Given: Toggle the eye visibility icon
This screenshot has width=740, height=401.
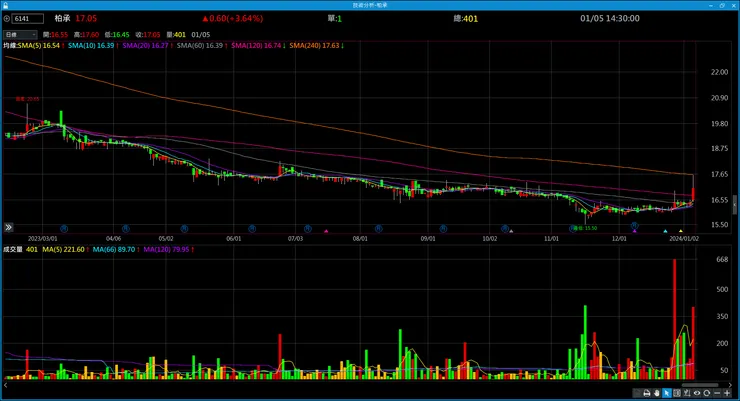Looking at the screenshot, I should click(697, 393).
